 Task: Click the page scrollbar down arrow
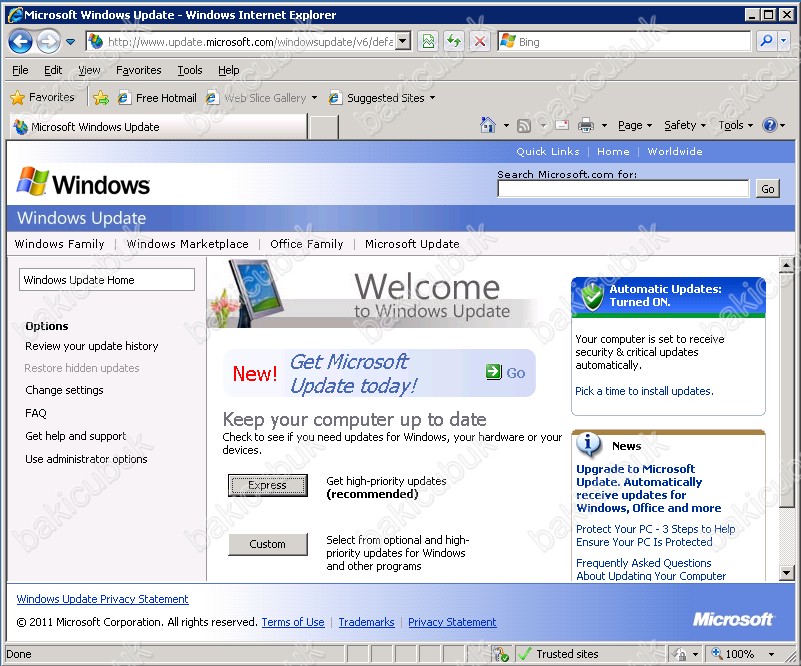pyautogui.click(x=786, y=574)
